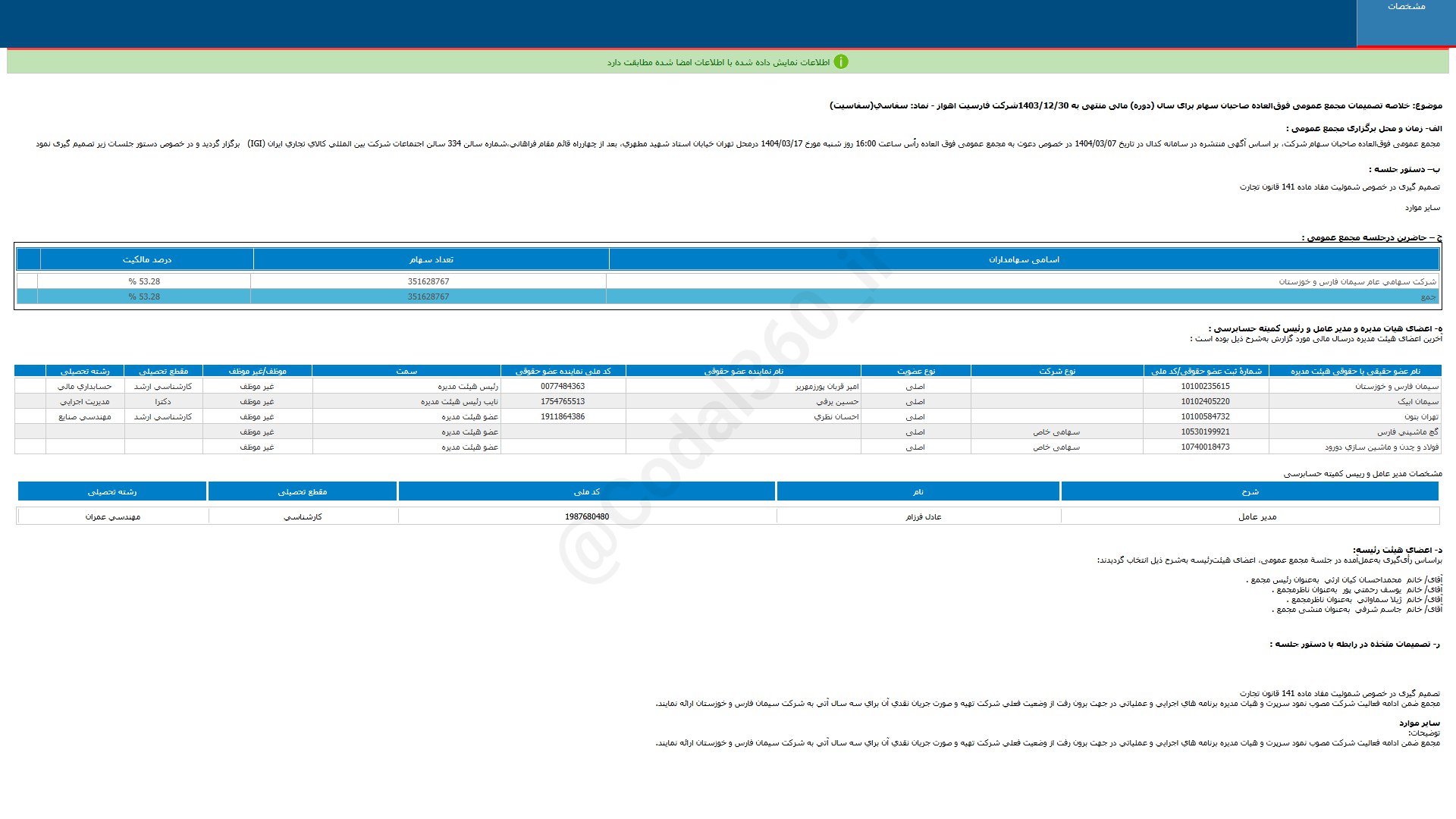Select the 'مدير عامل' cell

click(1257, 516)
